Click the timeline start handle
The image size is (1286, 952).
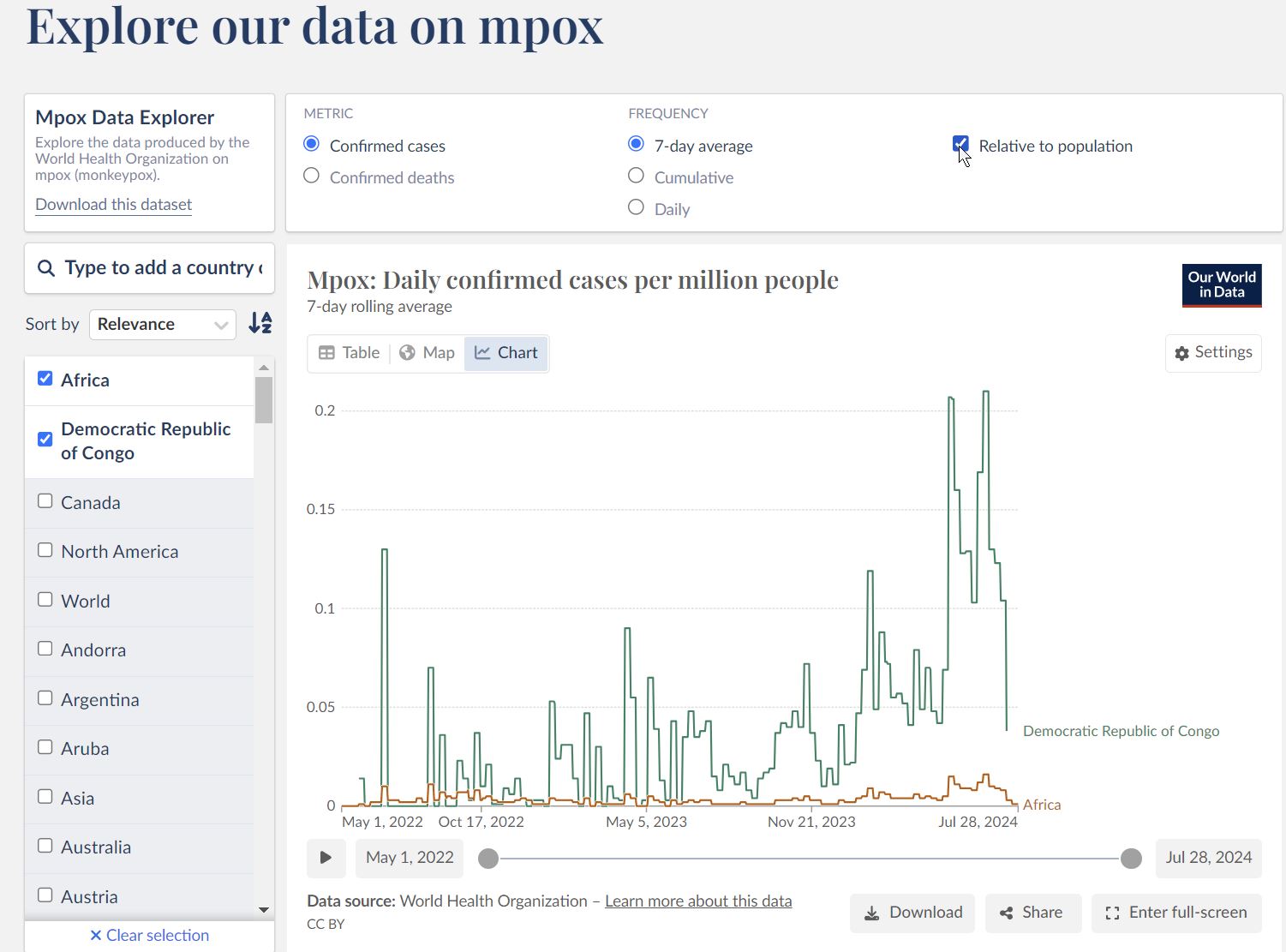point(488,859)
